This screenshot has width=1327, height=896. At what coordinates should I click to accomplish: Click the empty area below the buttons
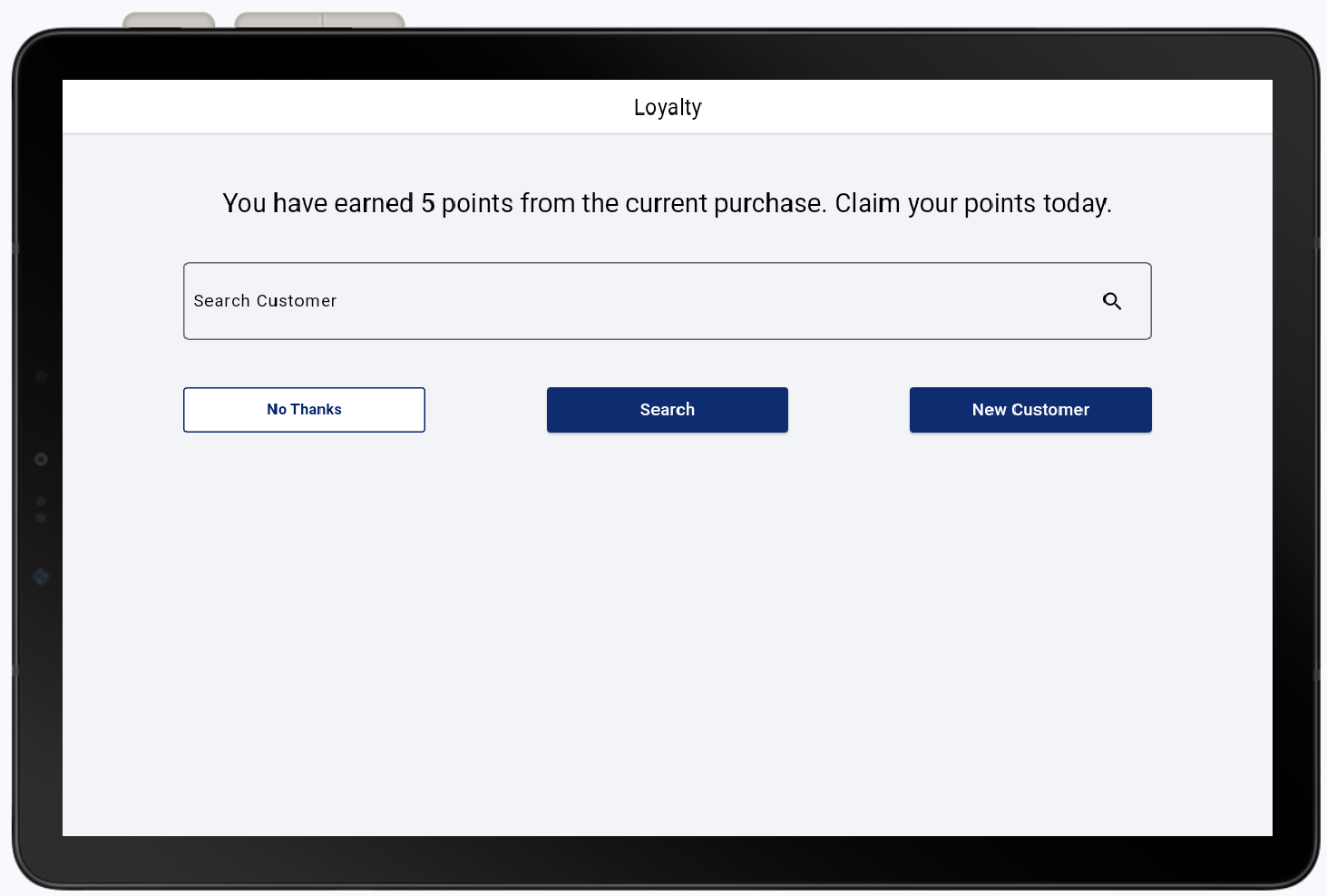(x=668, y=635)
